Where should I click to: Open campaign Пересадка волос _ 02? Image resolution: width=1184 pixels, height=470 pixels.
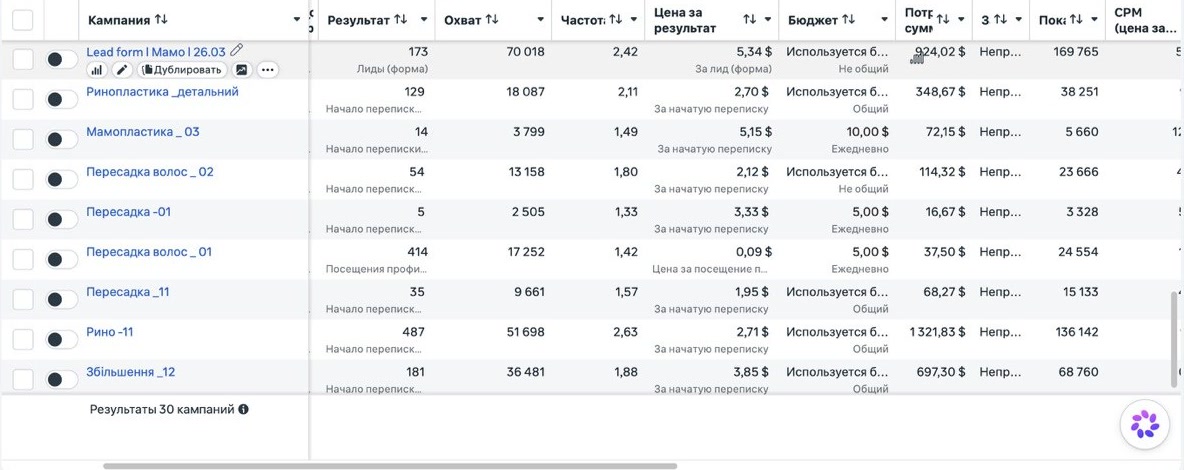pos(150,172)
